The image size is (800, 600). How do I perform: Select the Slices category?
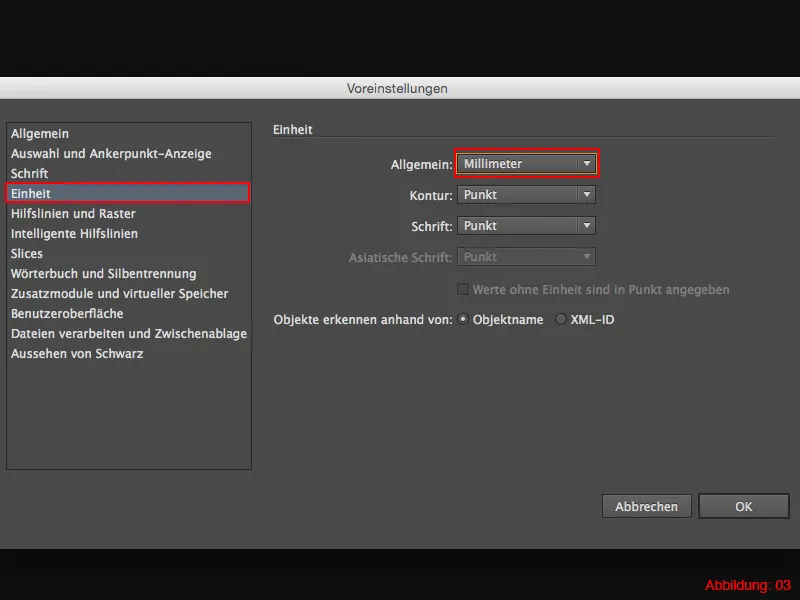[x=129, y=254]
